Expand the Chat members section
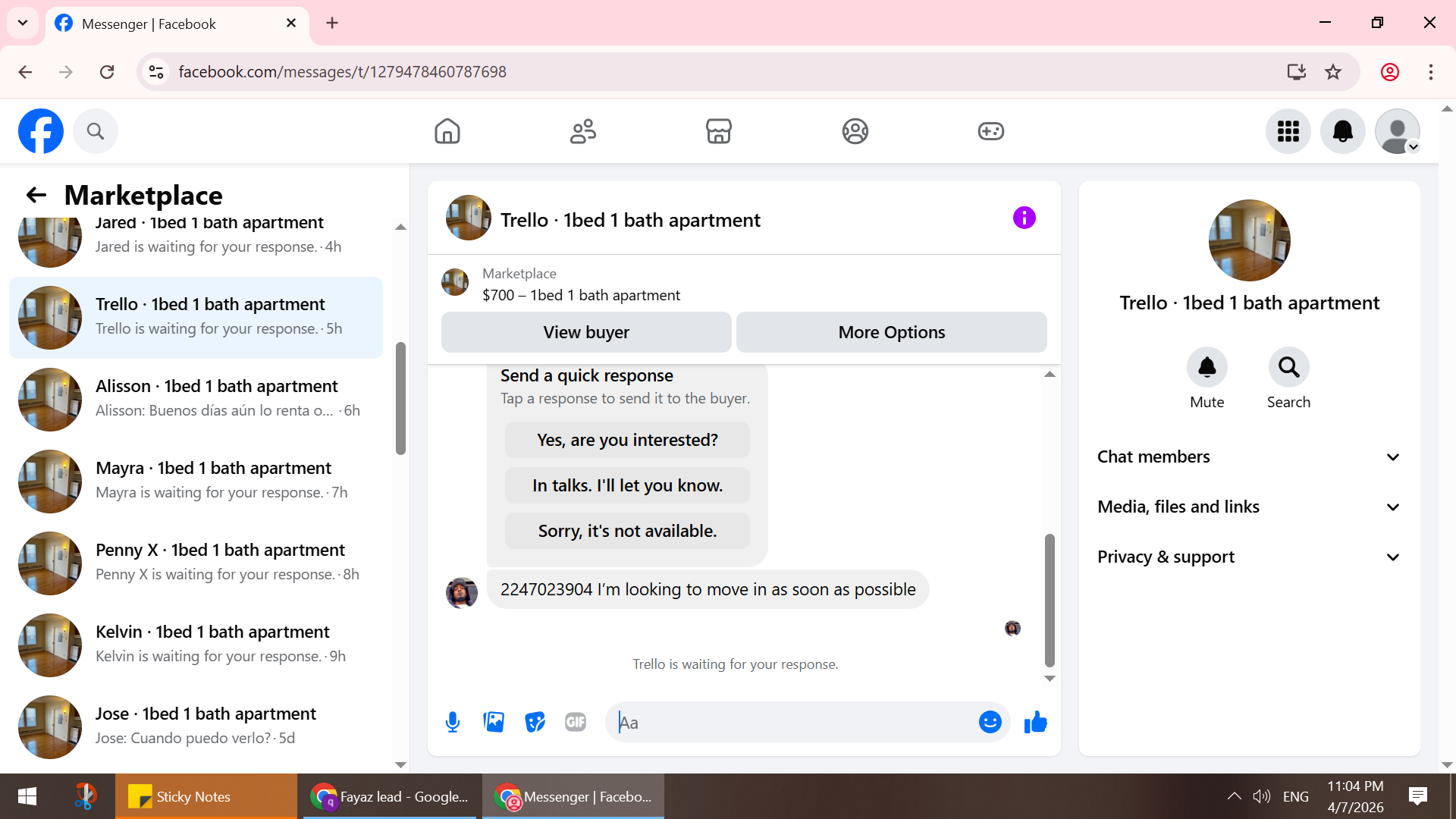1456x819 pixels. click(1249, 457)
